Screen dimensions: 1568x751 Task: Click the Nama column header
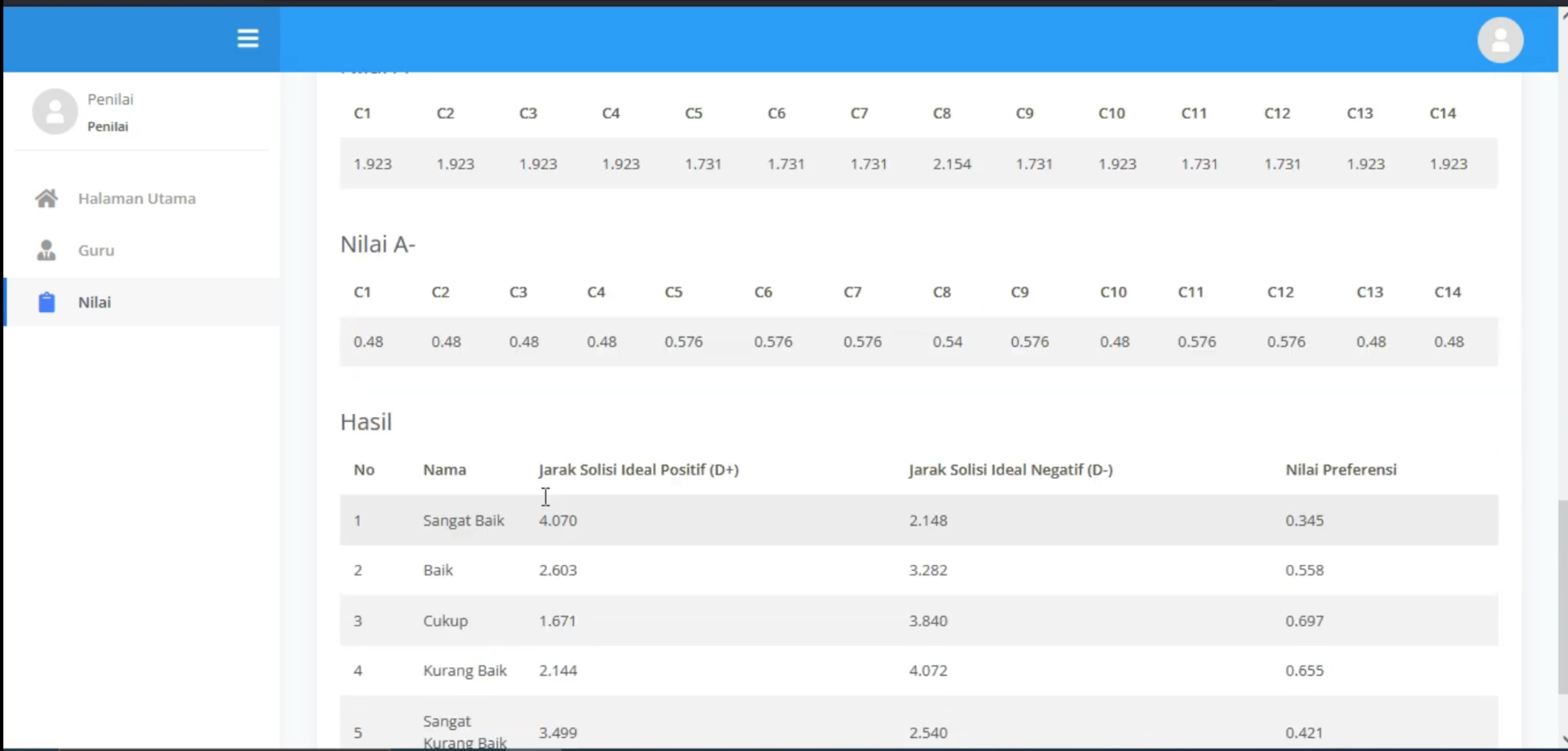pyautogui.click(x=445, y=470)
